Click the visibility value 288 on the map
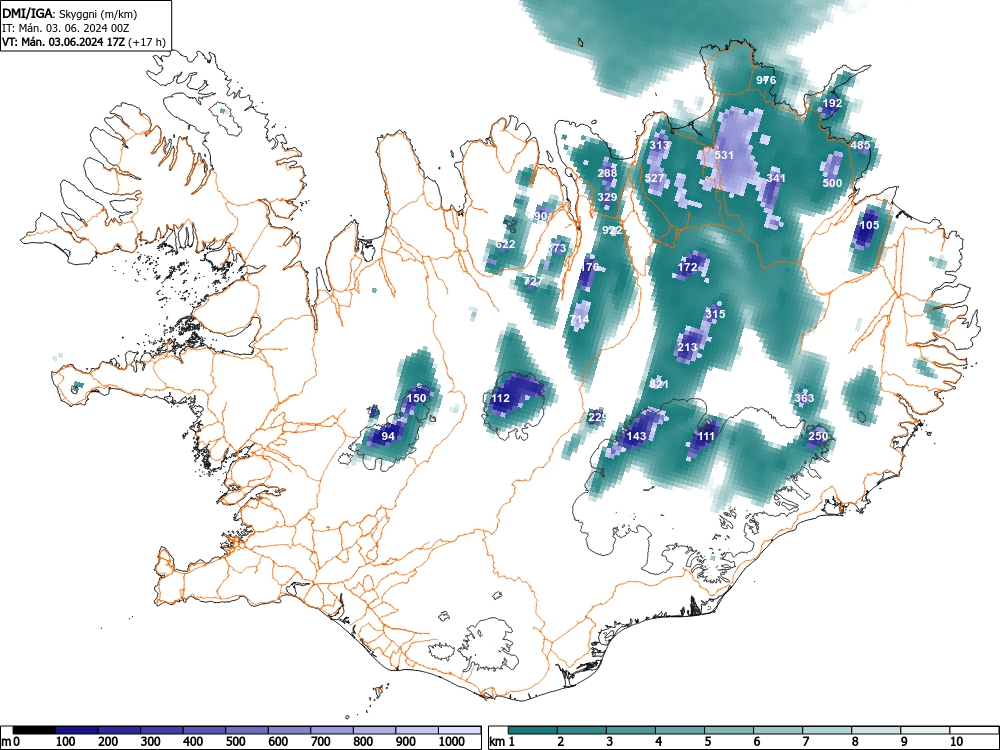Image resolution: width=1000 pixels, height=750 pixels. [x=607, y=173]
